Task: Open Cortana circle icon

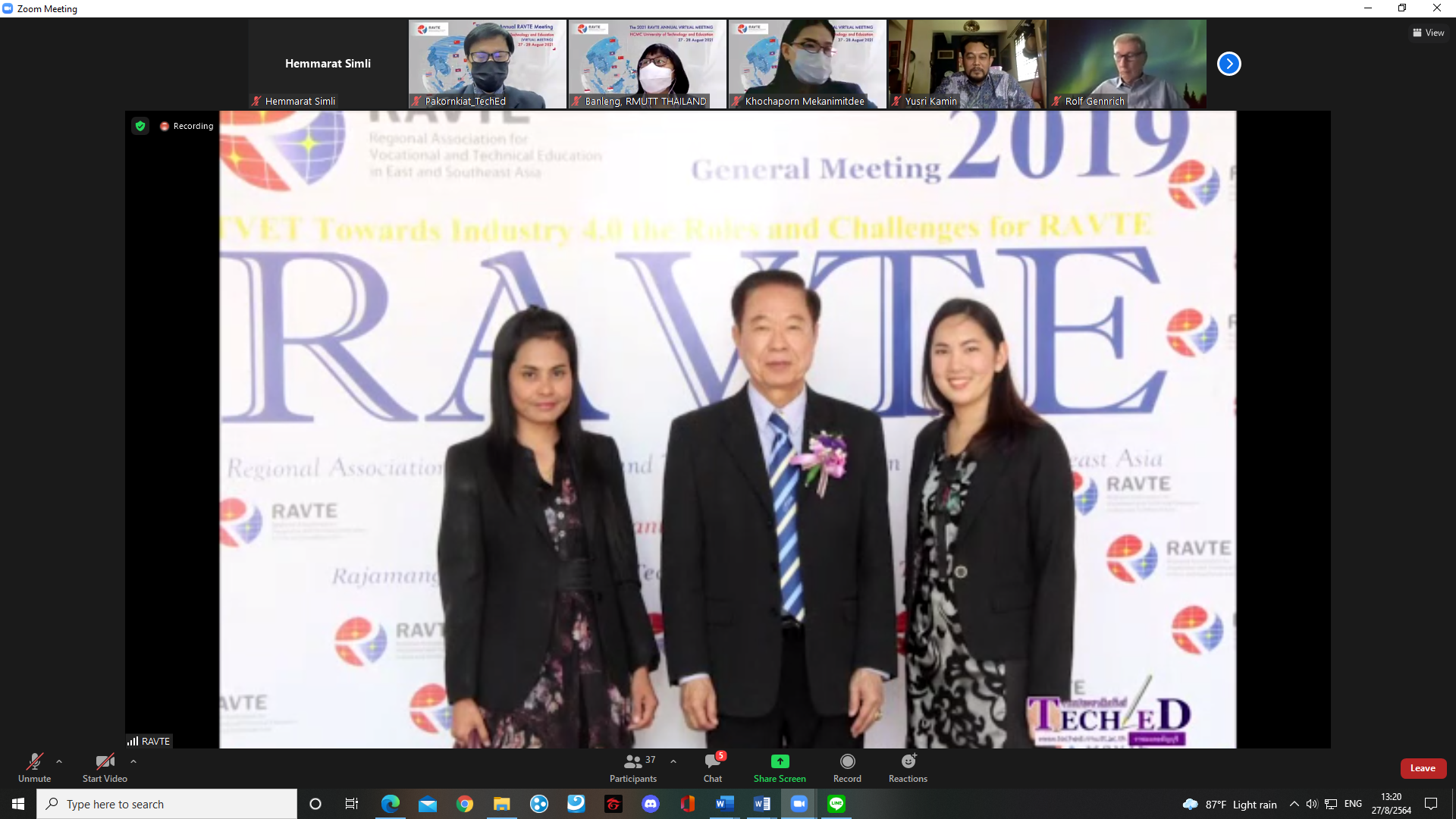Action: [315, 804]
